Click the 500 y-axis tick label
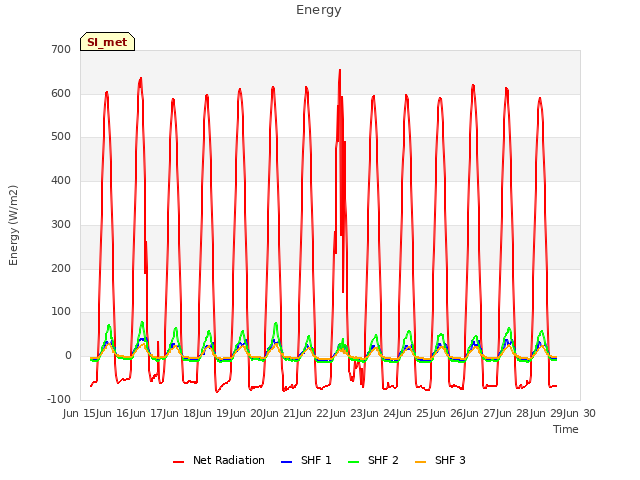The height and width of the screenshot is (480, 640). pos(61,137)
